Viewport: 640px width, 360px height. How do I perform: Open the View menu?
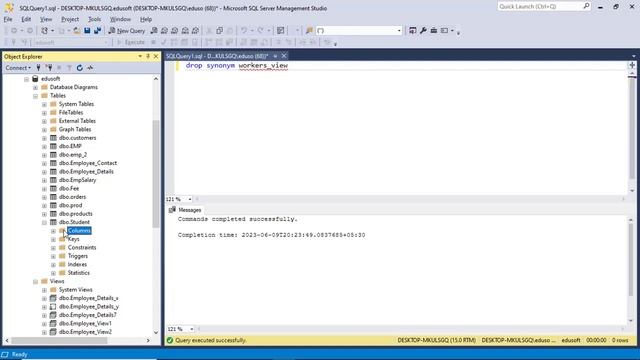coord(46,19)
